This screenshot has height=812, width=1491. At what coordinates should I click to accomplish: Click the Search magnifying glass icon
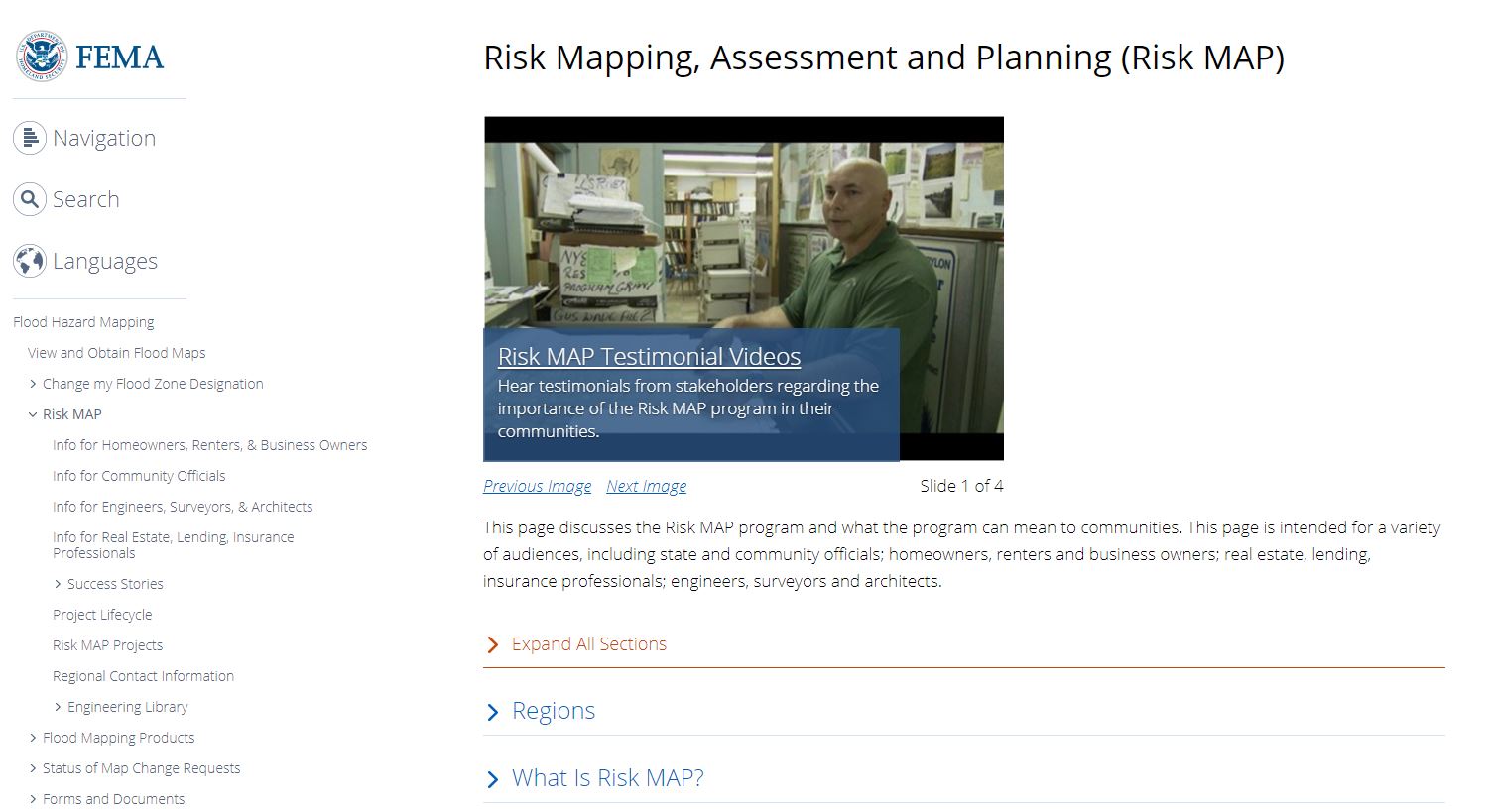pos(30,199)
